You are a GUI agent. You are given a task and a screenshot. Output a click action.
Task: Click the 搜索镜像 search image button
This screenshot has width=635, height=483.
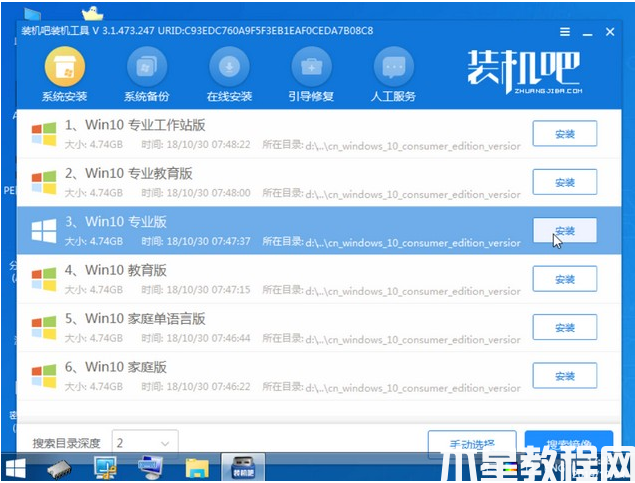coord(569,443)
